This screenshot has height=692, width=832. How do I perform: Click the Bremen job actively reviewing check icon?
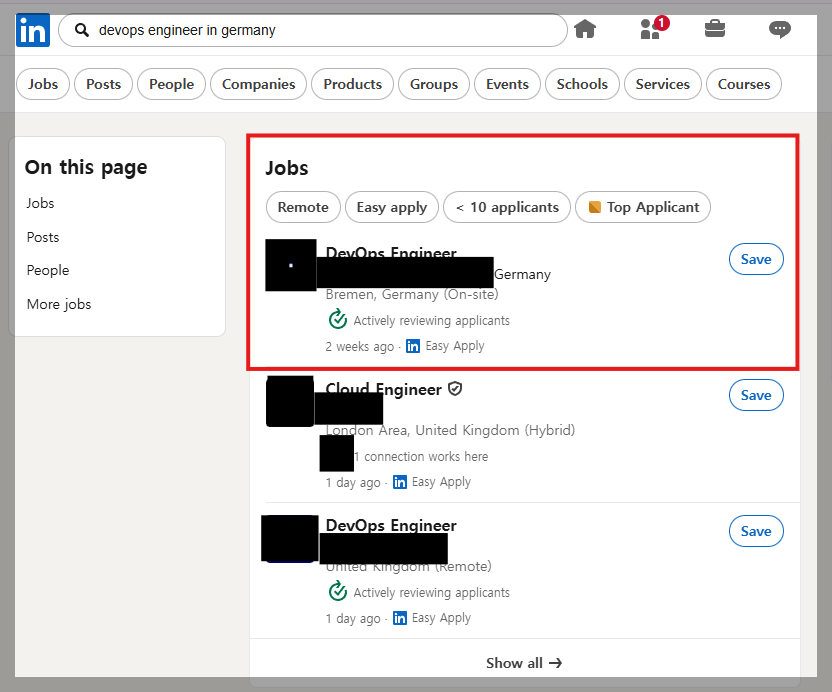pos(337,320)
